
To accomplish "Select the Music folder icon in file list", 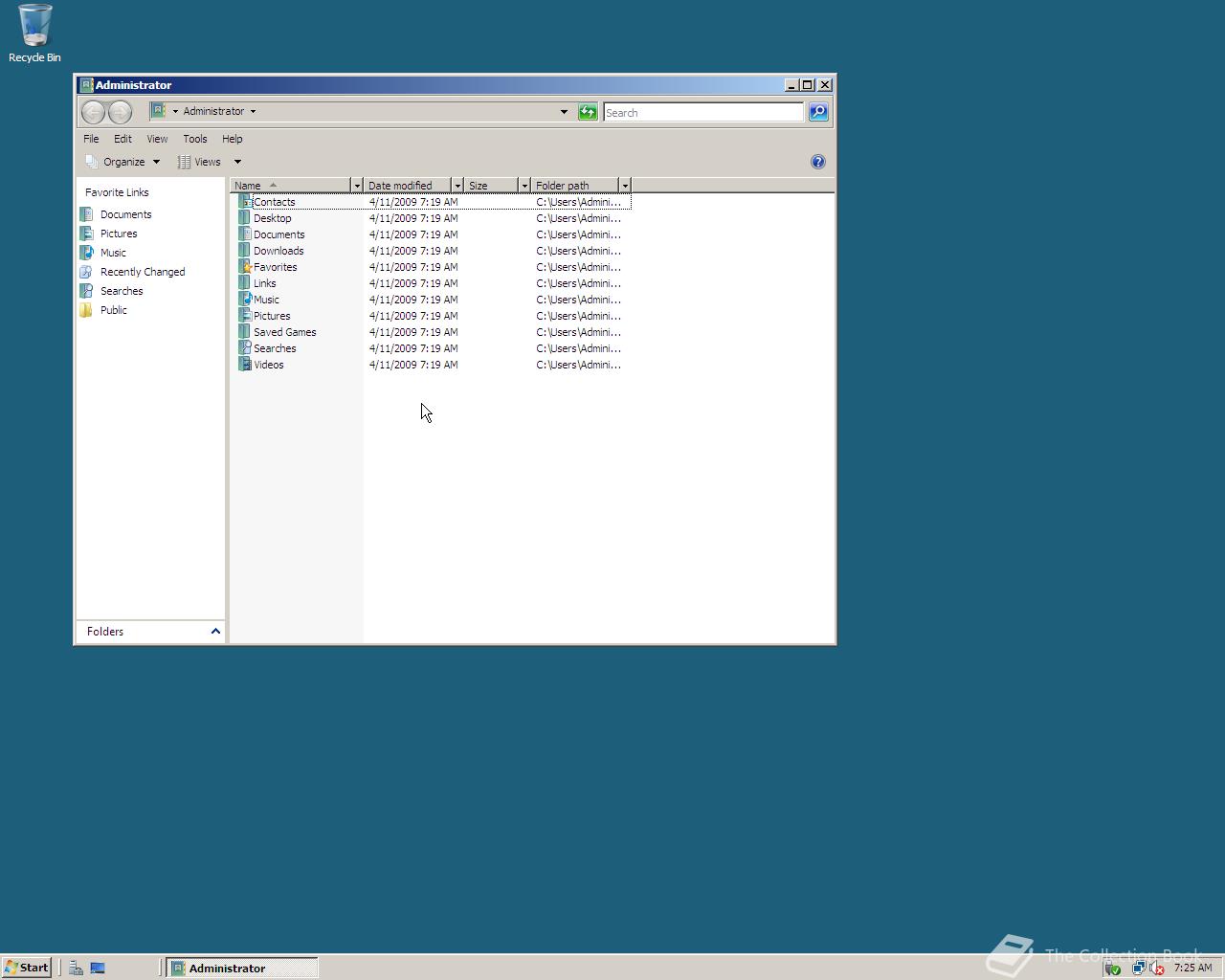I will point(245,300).
